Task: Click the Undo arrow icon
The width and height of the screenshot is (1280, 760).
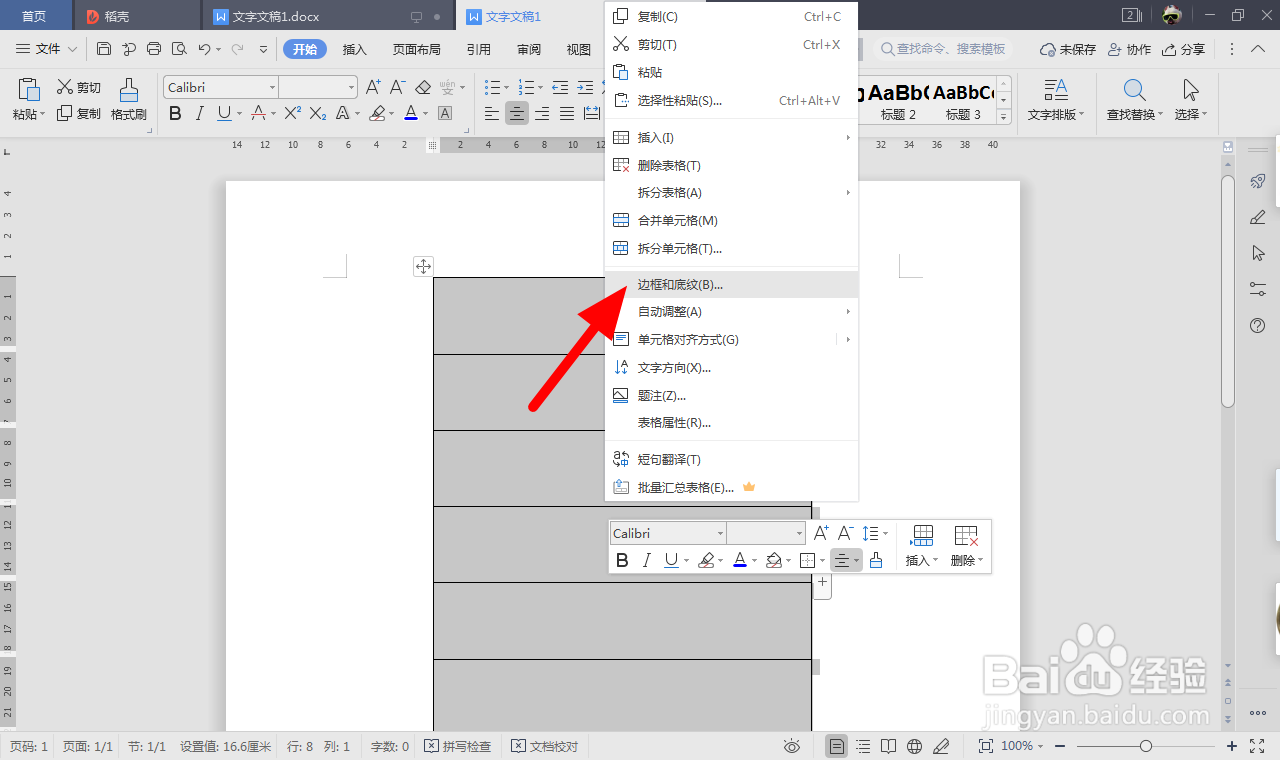Action: point(204,49)
